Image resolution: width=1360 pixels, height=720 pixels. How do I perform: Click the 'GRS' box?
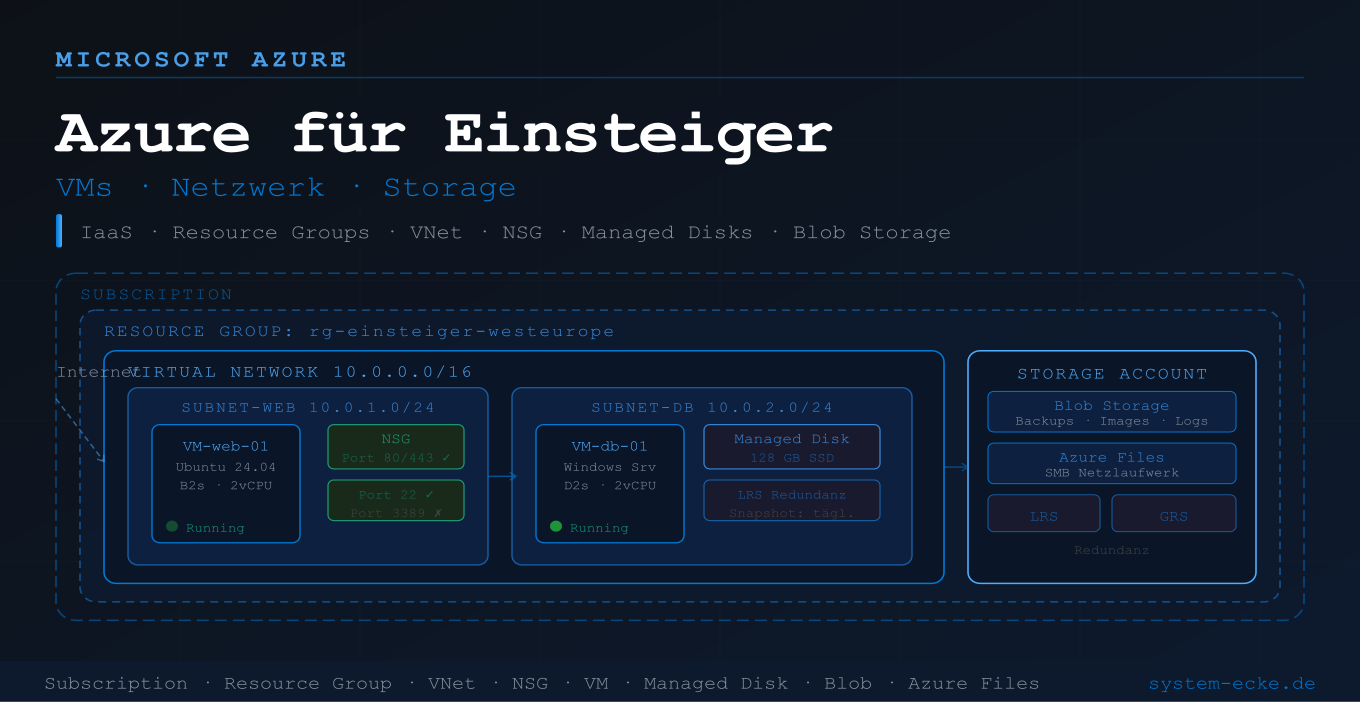(1174, 514)
